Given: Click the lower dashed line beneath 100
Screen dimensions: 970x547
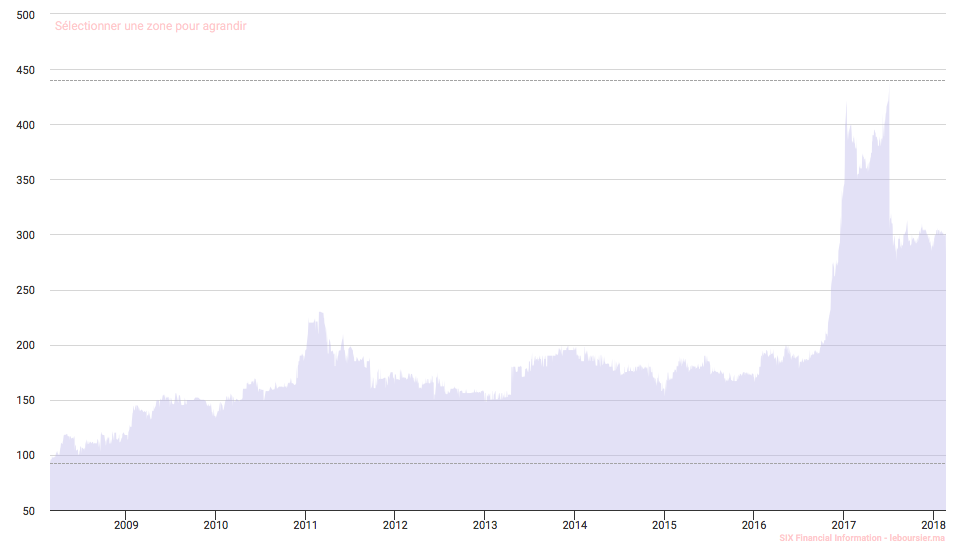Looking at the screenshot, I should click(x=500, y=463).
